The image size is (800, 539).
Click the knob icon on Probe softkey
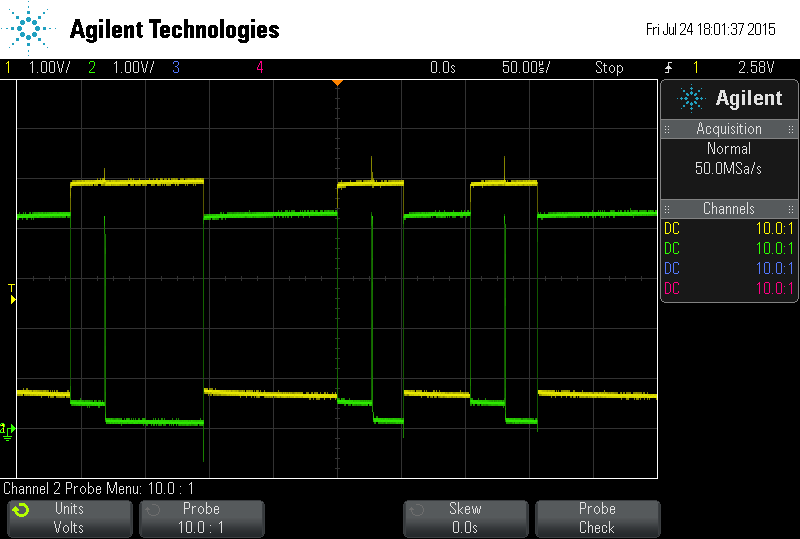(153, 510)
